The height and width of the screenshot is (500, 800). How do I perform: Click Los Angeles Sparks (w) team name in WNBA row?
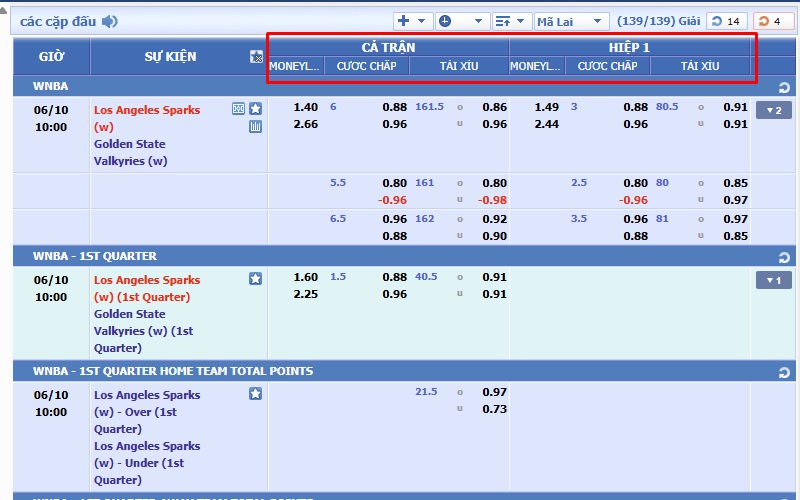pyautogui.click(x=146, y=118)
